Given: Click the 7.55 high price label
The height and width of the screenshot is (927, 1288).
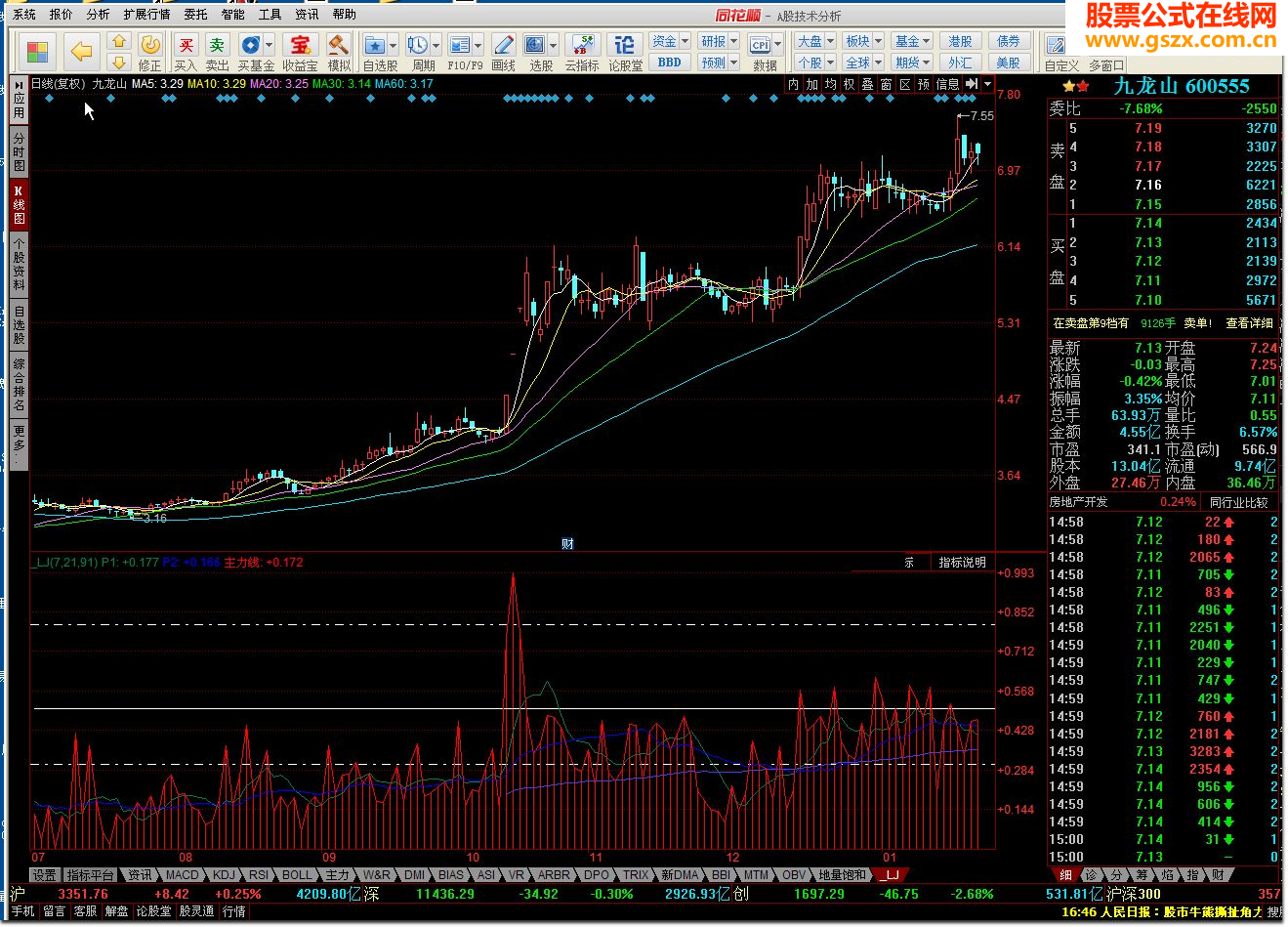Looking at the screenshot, I should [x=981, y=116].
